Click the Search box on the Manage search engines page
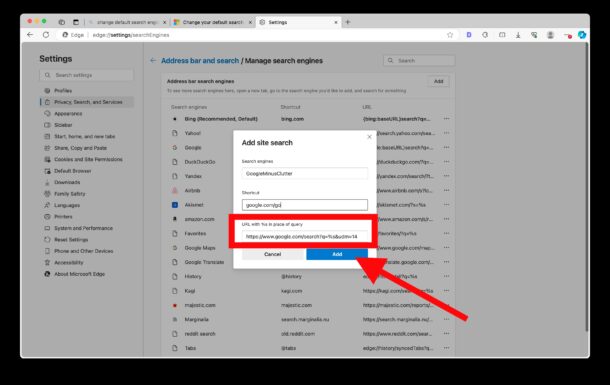Viewport: 610px width, 385px height. pos(419,61)
